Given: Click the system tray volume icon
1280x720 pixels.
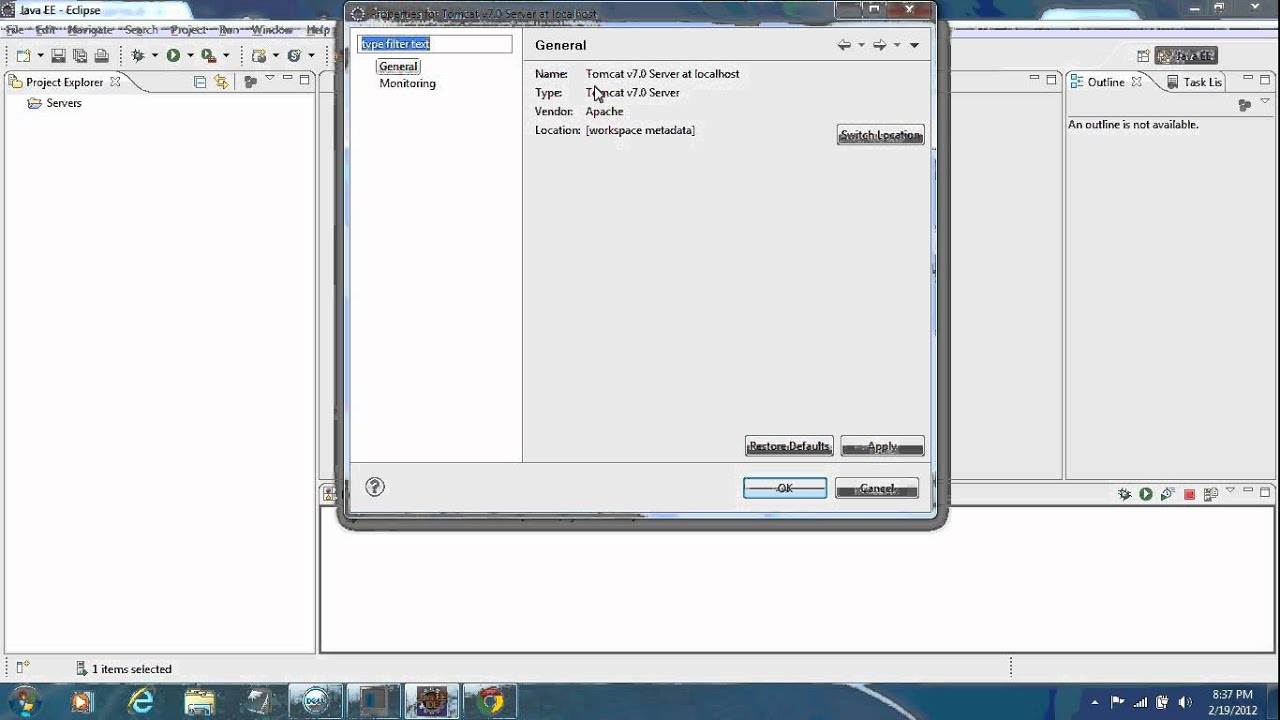Looking at the screenshot, I should pos(1185,702).
